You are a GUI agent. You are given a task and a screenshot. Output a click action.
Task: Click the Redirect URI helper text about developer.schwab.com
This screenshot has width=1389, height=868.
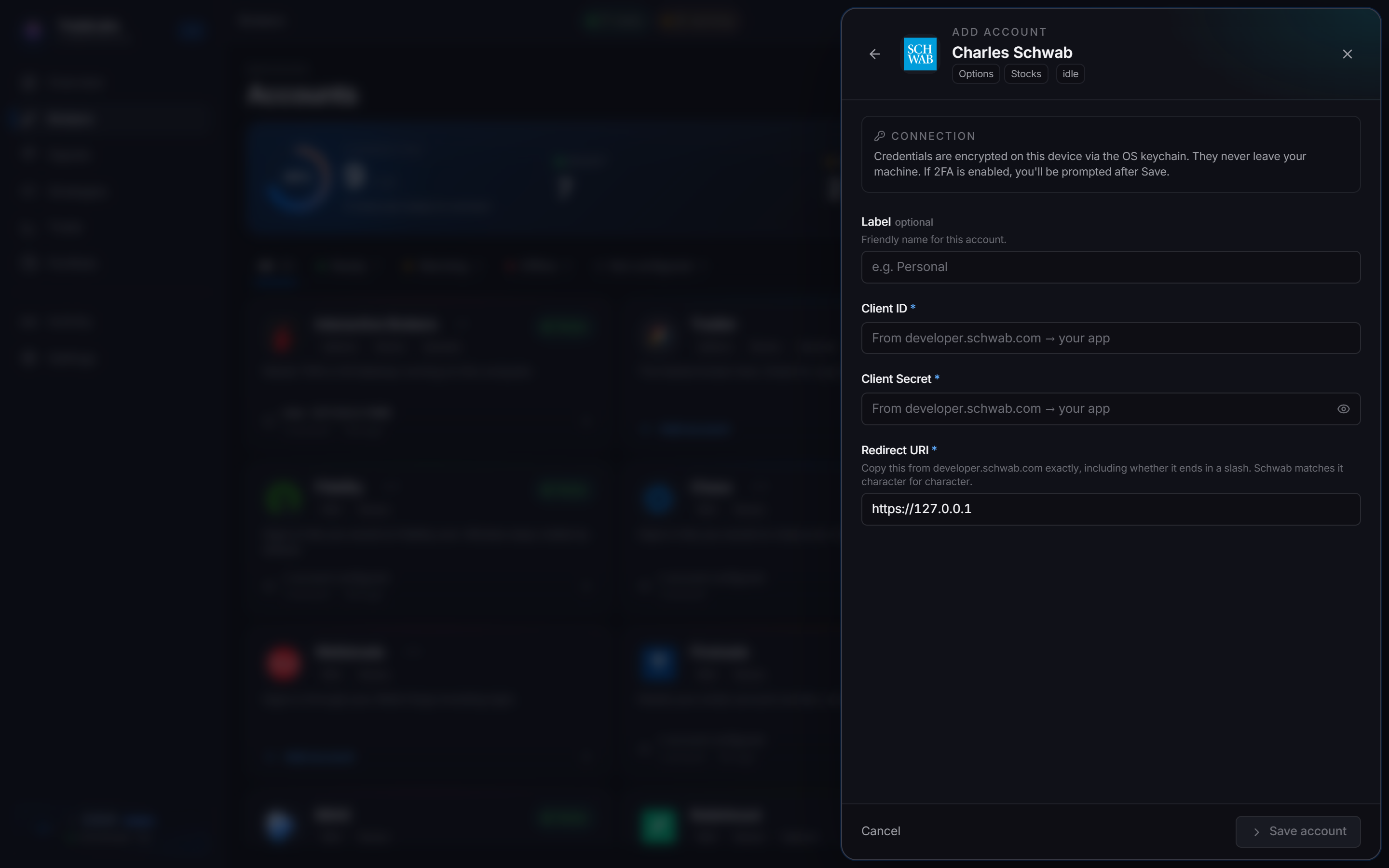[x=1102, y=475]
